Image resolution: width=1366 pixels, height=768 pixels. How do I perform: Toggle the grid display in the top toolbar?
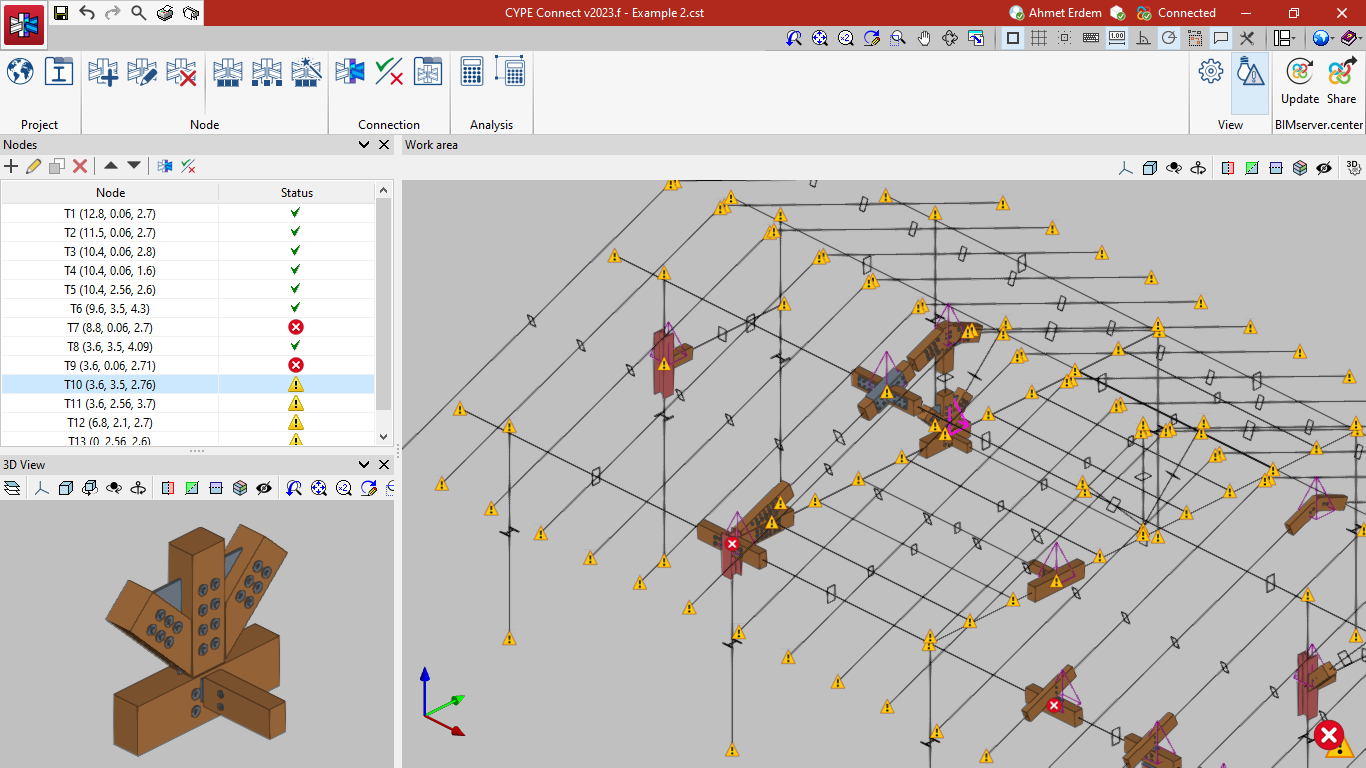[1039, 38]
